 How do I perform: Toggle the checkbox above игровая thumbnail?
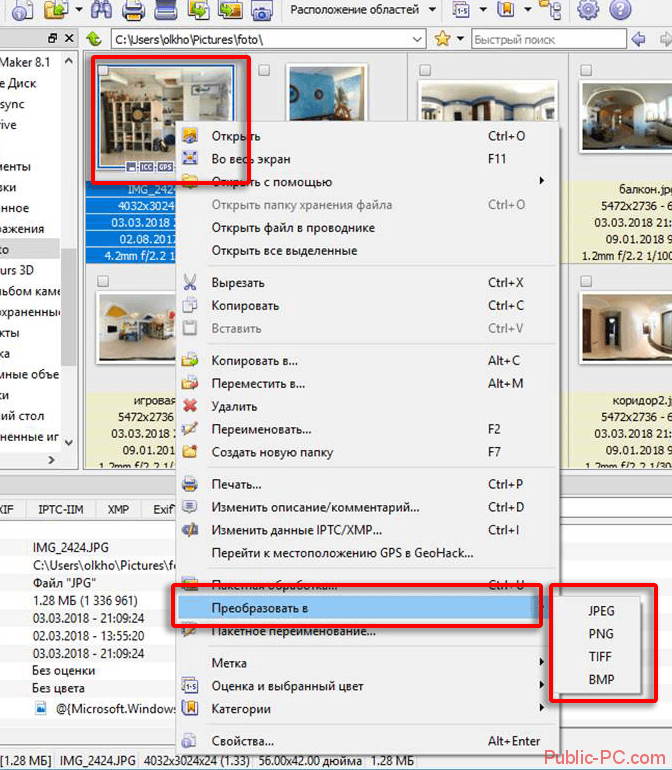click(x=103, y=282)
